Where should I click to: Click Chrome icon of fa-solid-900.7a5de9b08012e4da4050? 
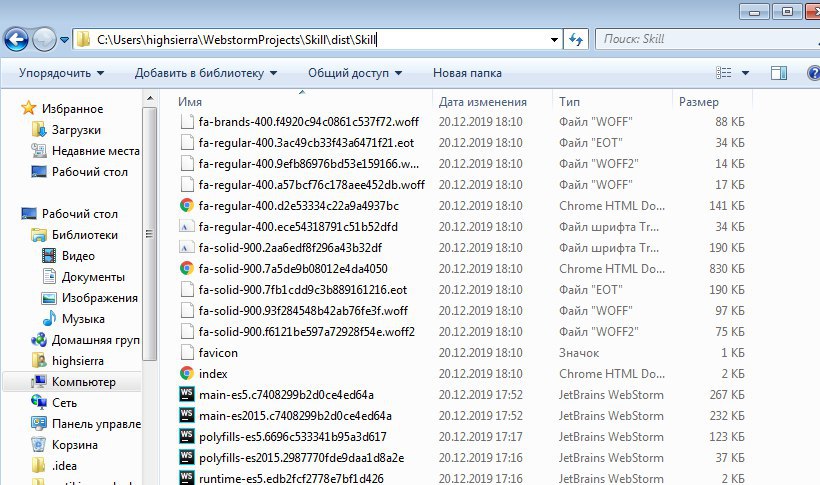tap(187, 268)
